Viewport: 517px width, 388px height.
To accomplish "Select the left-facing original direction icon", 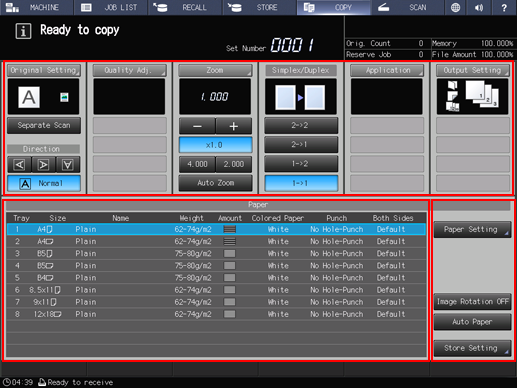I will [20, 164].
